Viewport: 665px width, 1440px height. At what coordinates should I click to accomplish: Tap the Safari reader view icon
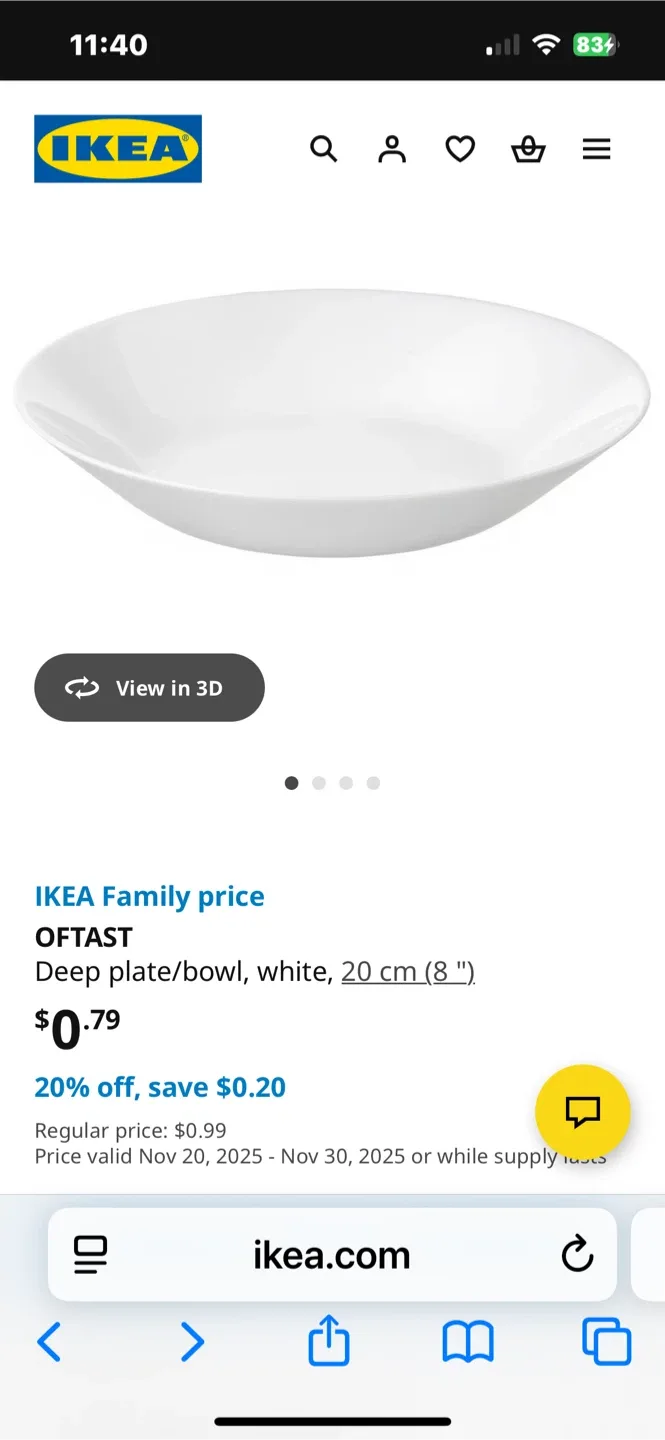[90, 1255]
